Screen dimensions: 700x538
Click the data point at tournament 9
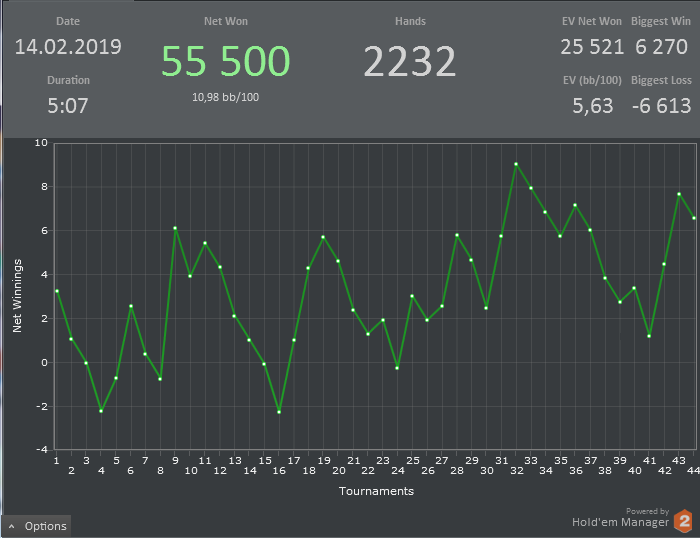pyautogui.click(x=175, y=228)
